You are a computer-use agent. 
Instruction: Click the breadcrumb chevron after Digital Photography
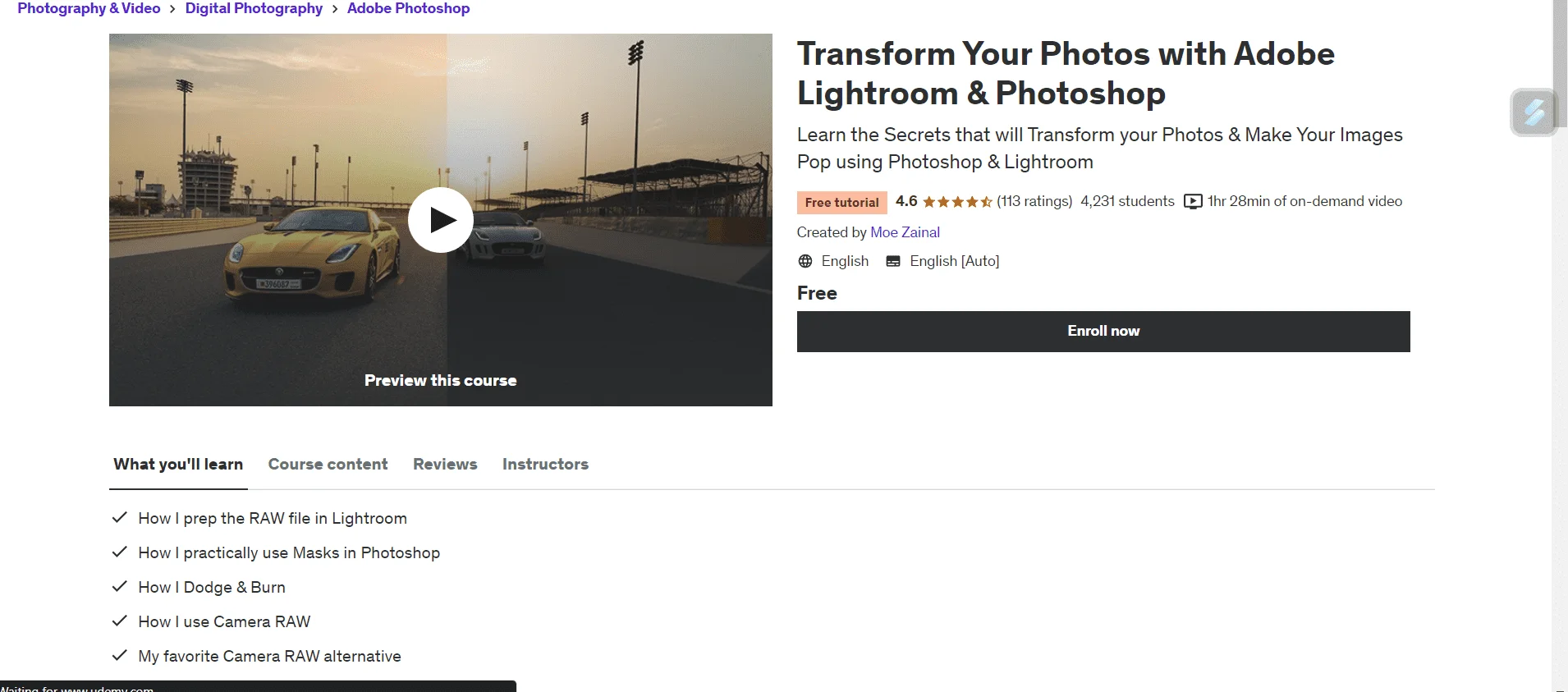pos(335,9)
